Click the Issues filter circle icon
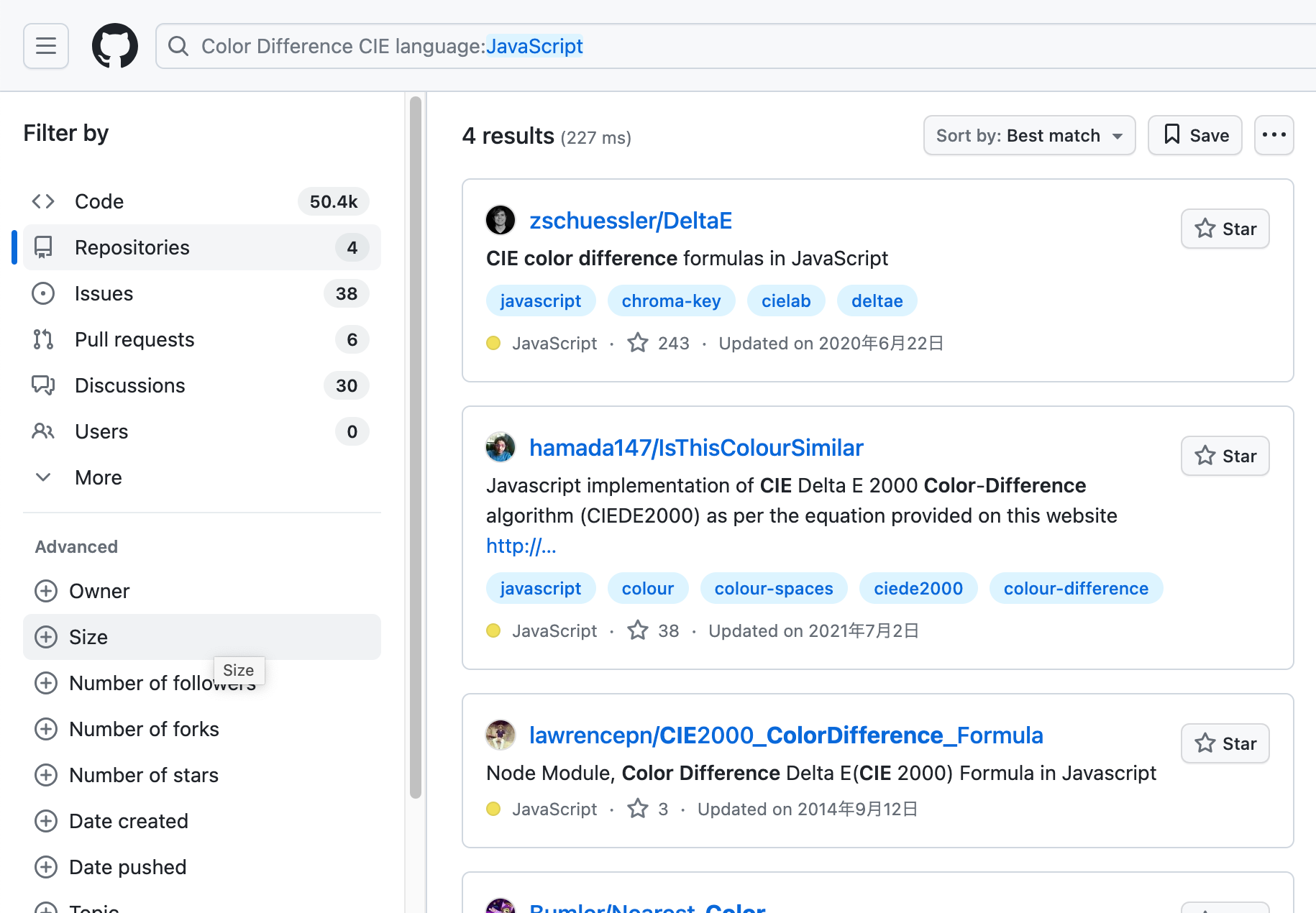 (x=44, y=293)
